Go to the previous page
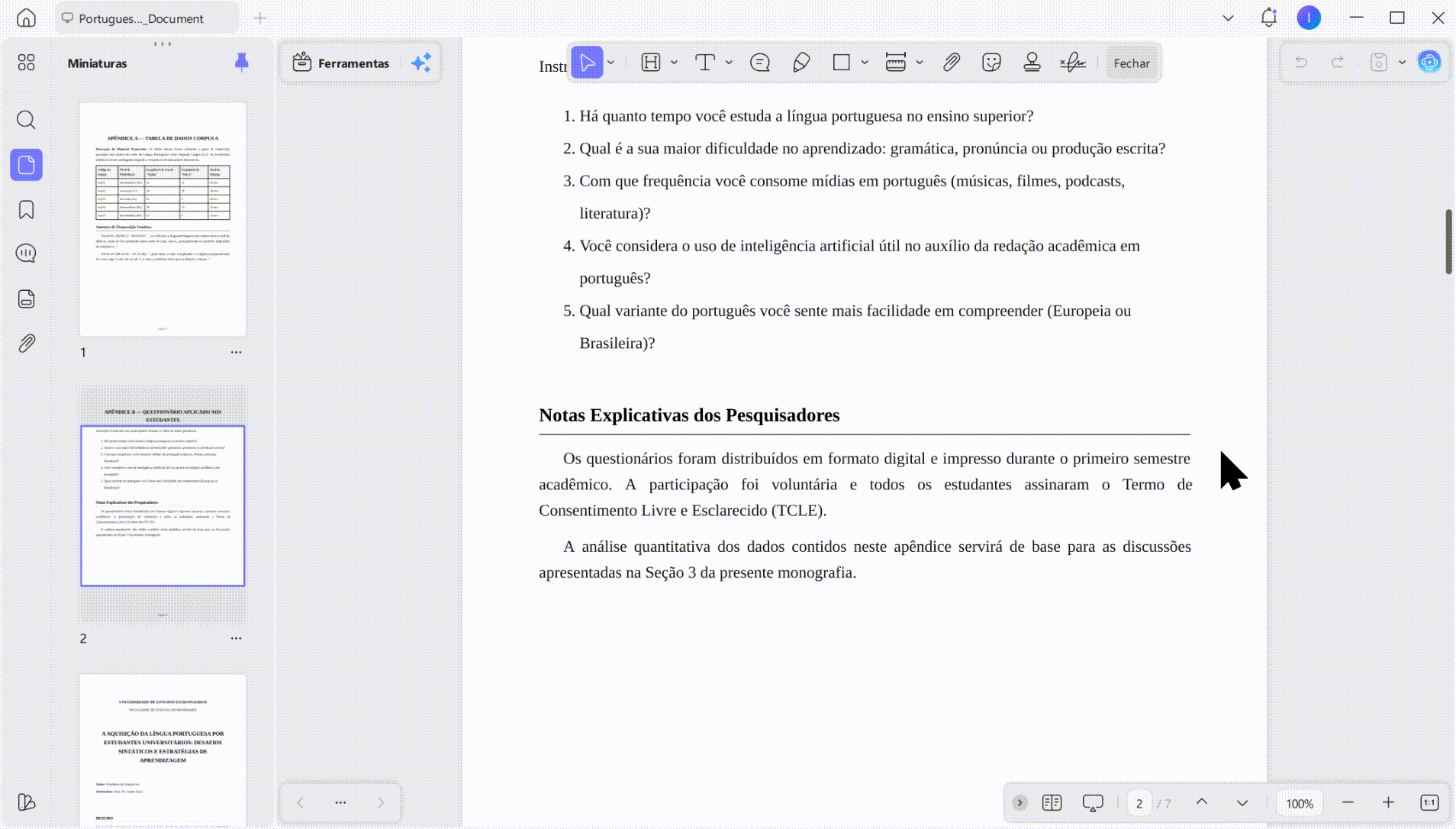This screenshot has width=1456, height=829. 1202,802
